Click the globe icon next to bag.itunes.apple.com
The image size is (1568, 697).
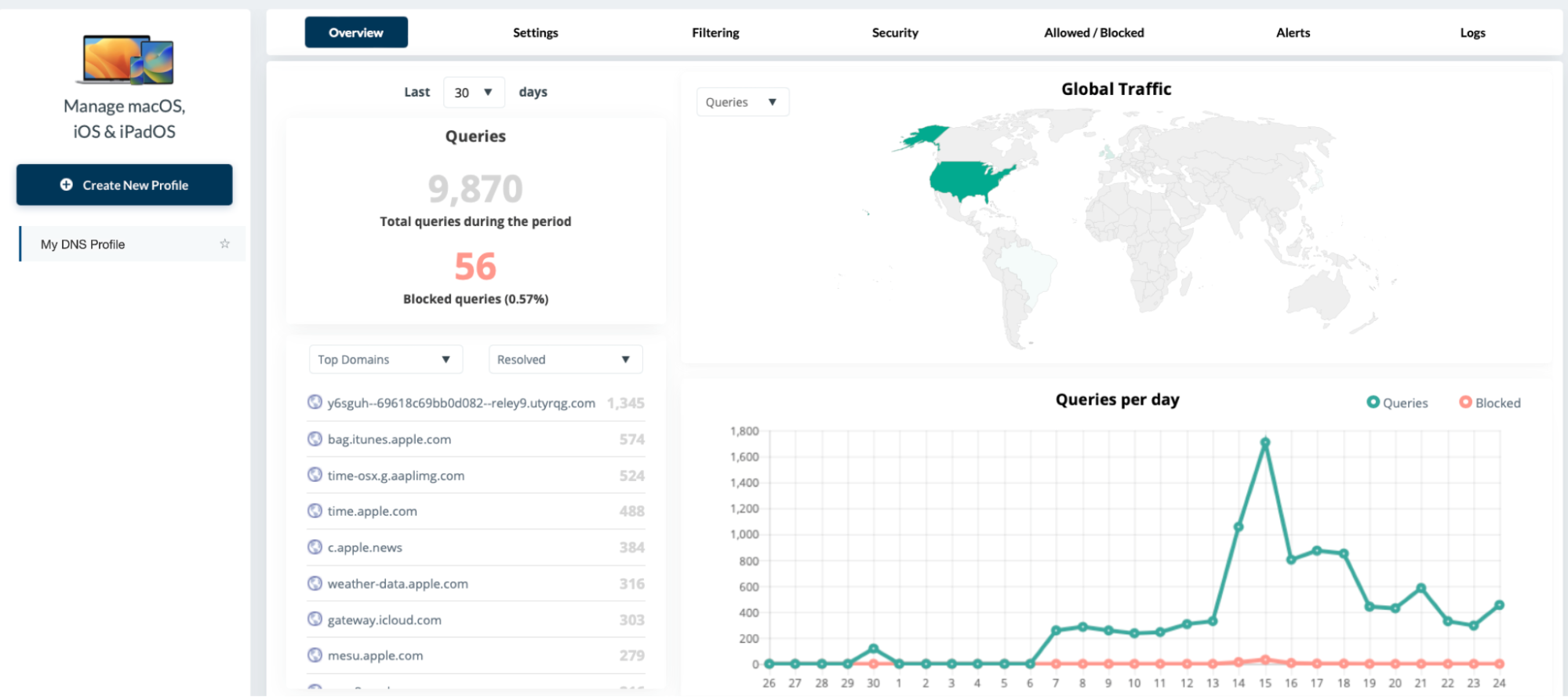315,439
